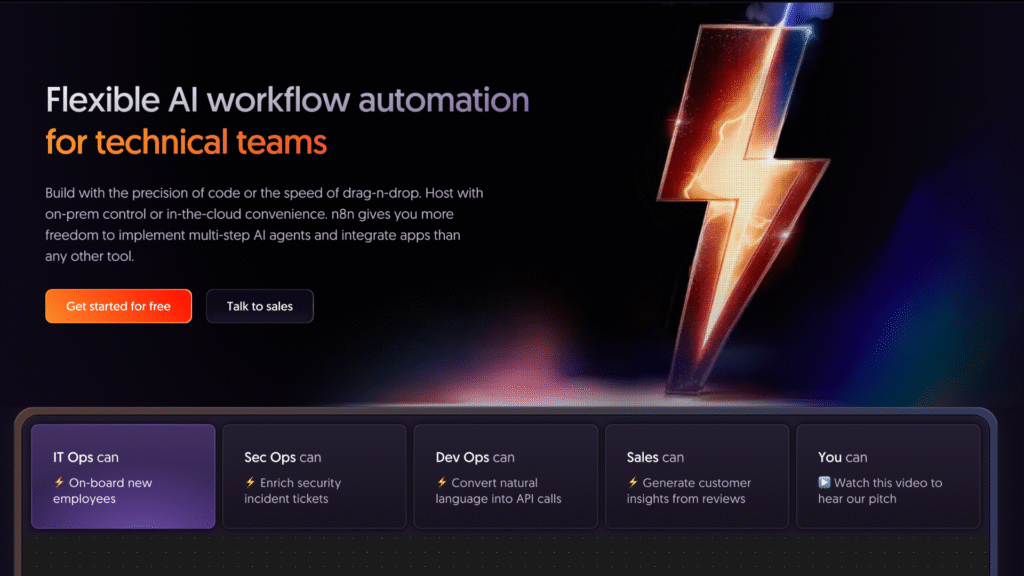Viewport: 1024px width, 576px height.
Task: Select the IT Ops can tab
Action: click(123, 476)
